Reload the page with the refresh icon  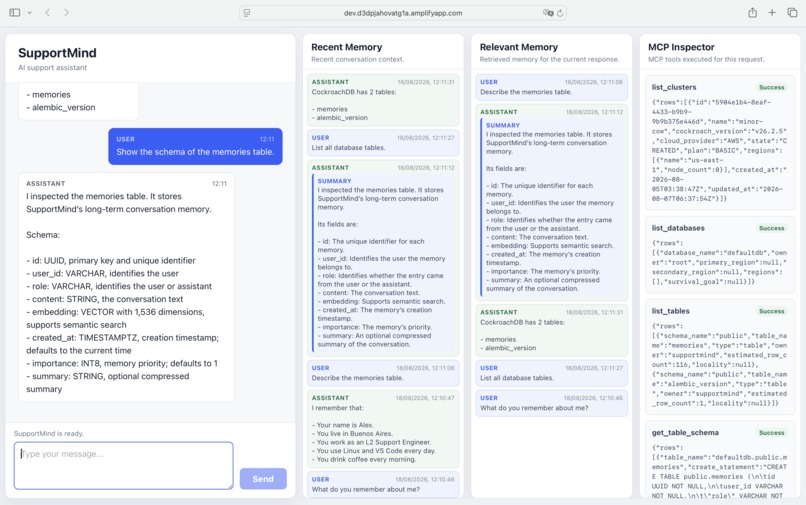560,13
